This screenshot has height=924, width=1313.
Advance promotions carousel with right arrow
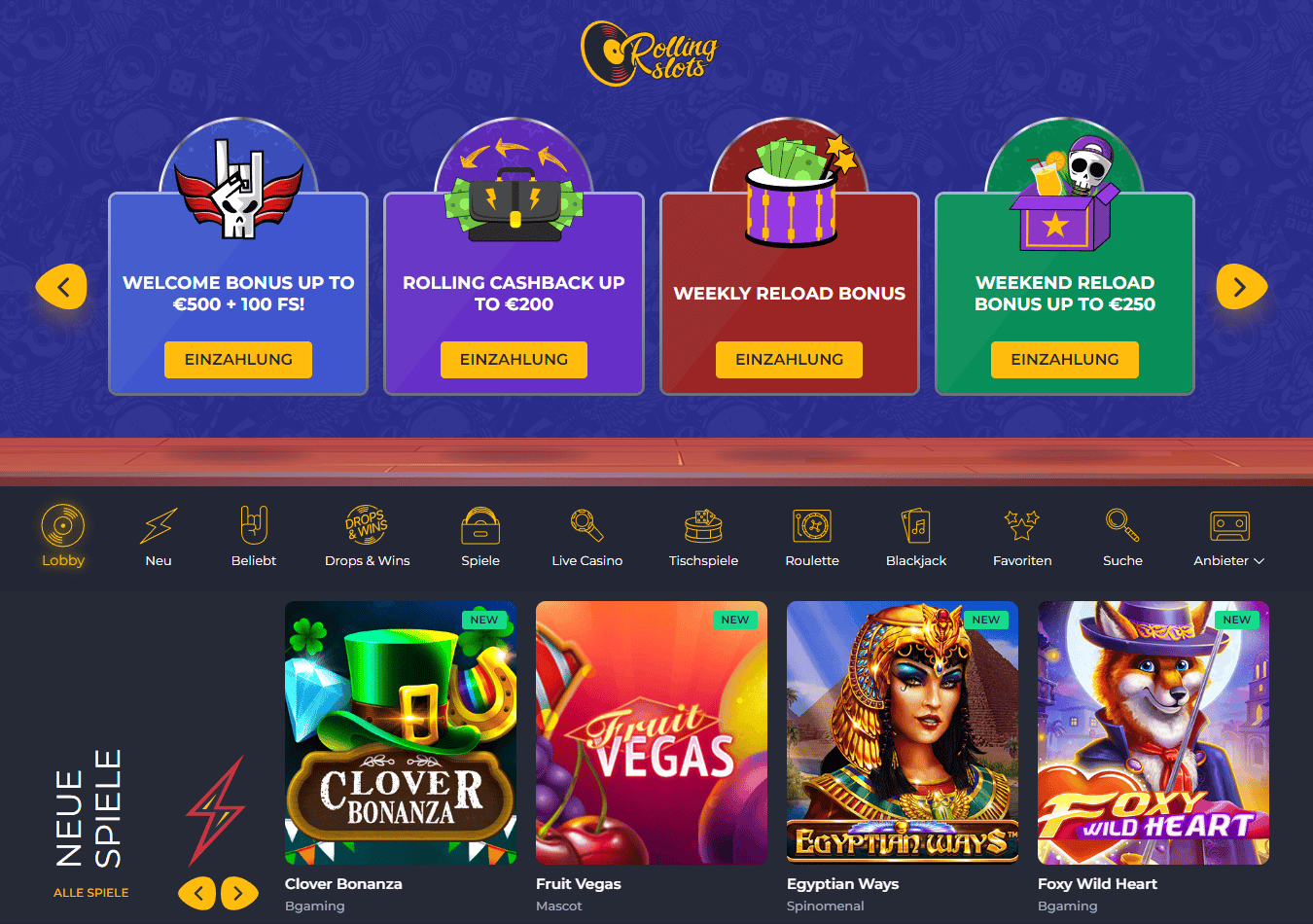(x=1241, y=287)
